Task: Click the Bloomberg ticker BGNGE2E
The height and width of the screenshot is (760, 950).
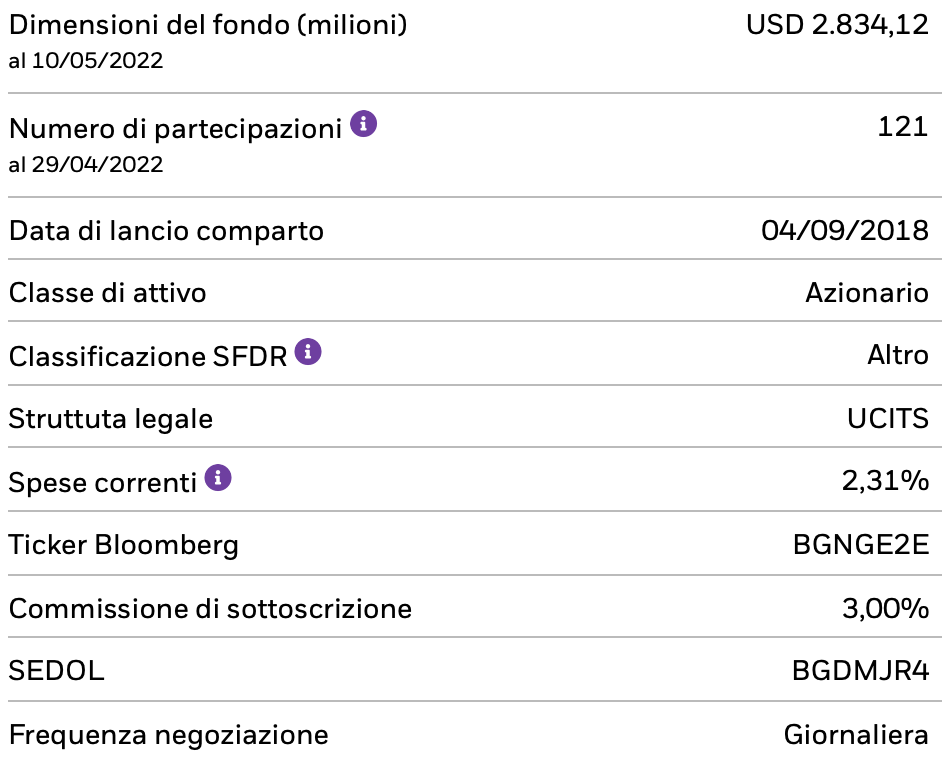Action: (x=860, y=545)
